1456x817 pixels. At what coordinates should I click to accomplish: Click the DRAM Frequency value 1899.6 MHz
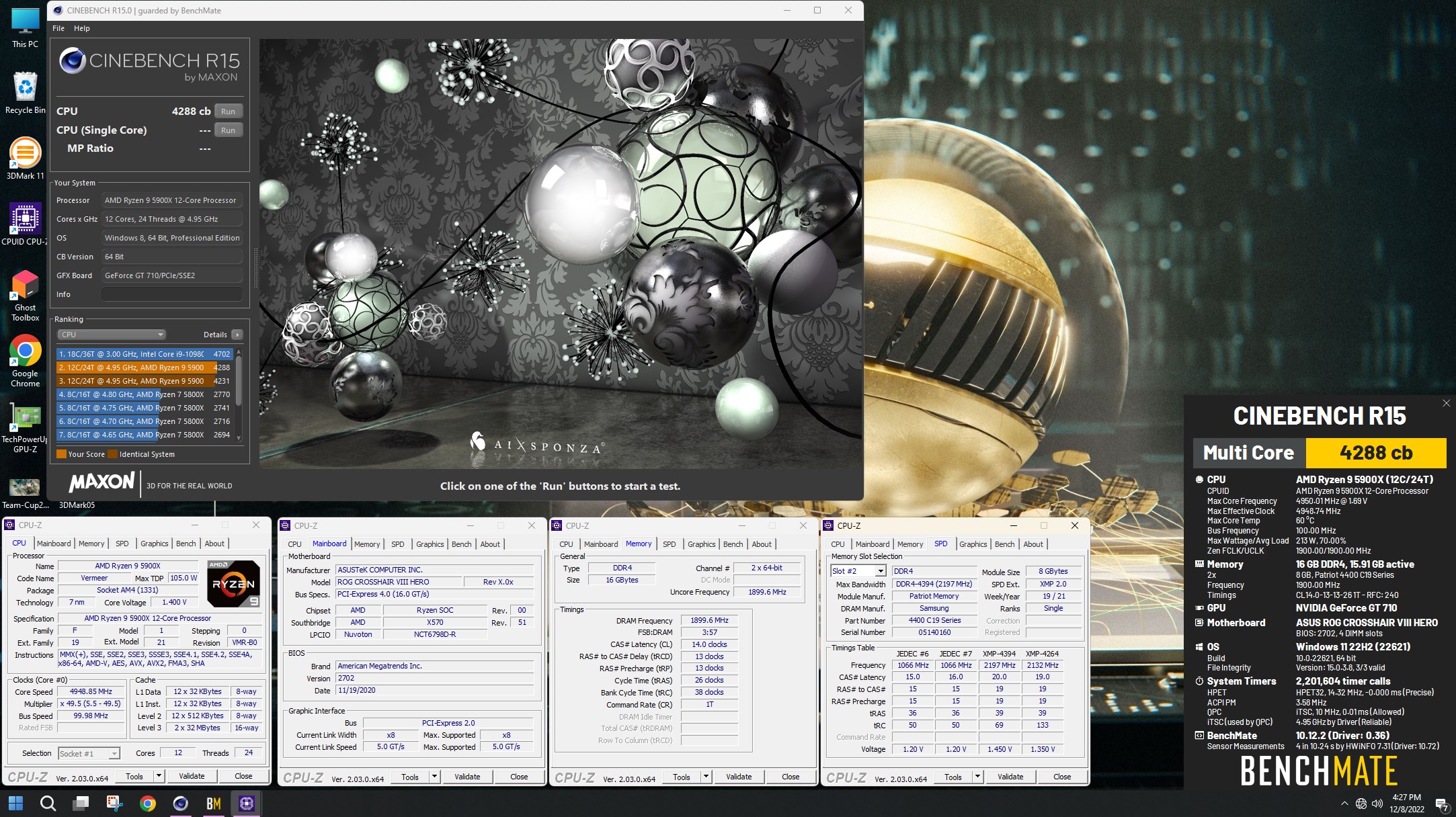tap(709, 620)
